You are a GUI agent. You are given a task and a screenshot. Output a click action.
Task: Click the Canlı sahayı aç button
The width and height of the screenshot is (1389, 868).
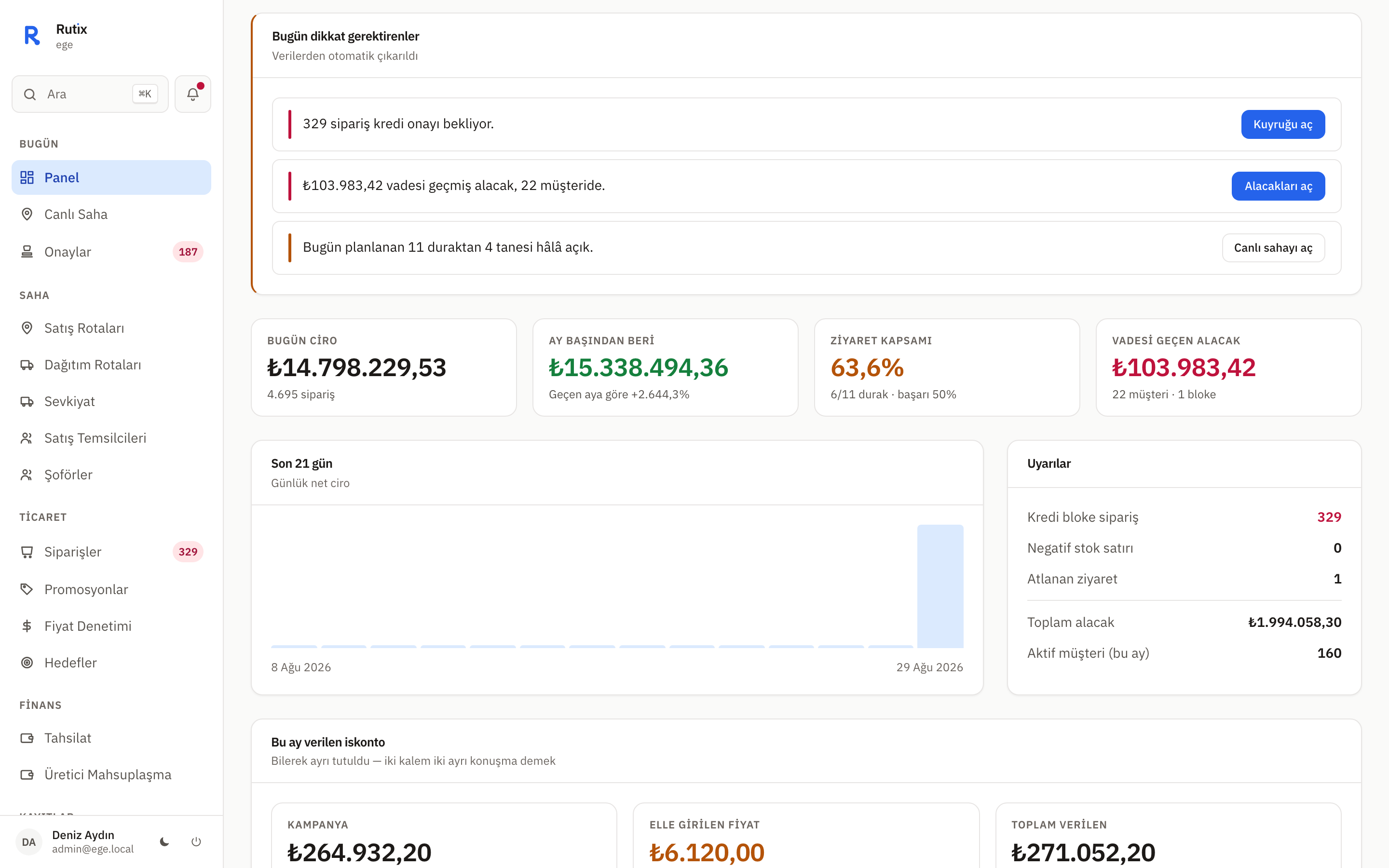click(x=1273, y=247)
